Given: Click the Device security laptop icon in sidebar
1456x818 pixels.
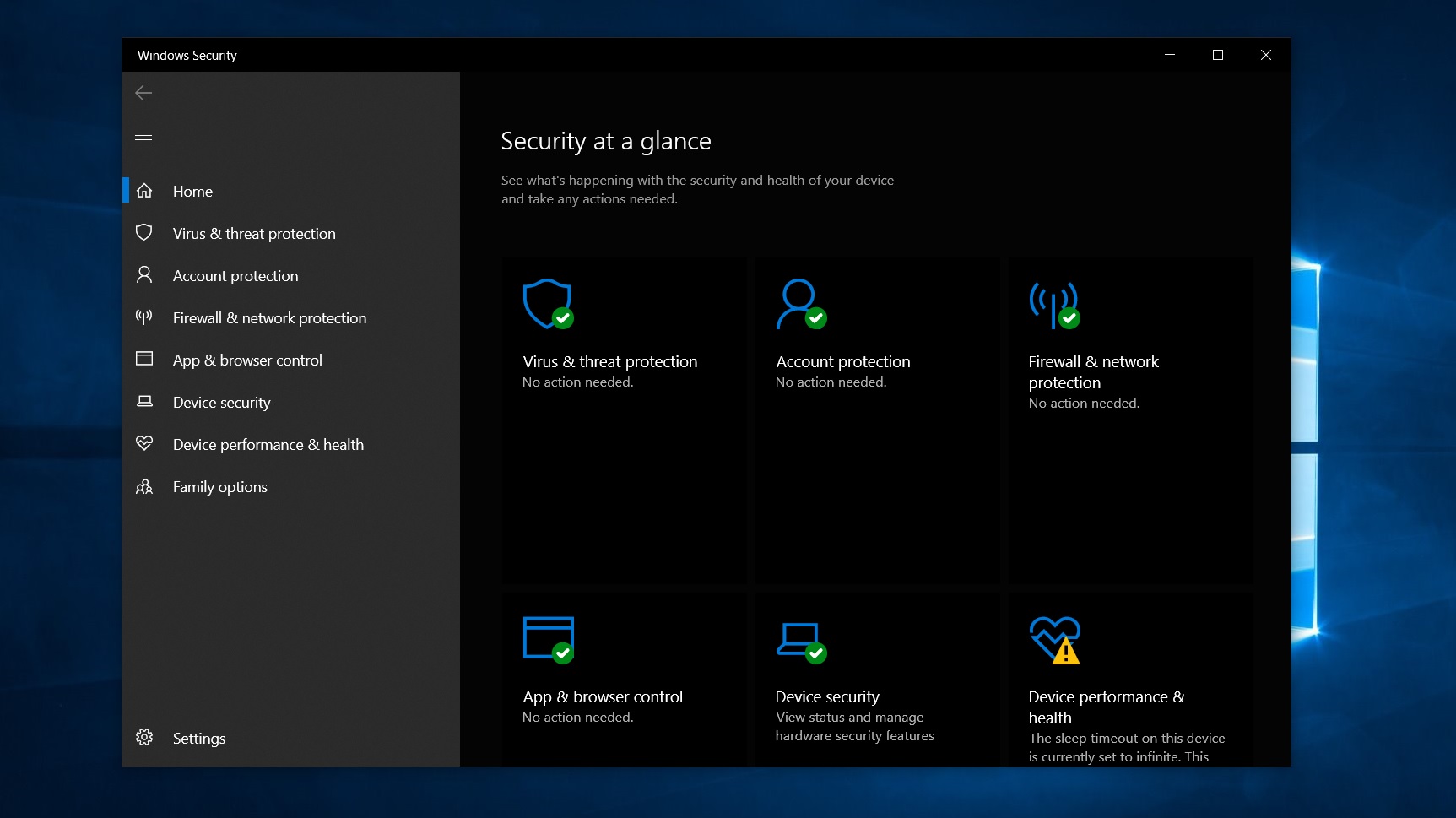Looking at the screenshot, I should point(144,401).
